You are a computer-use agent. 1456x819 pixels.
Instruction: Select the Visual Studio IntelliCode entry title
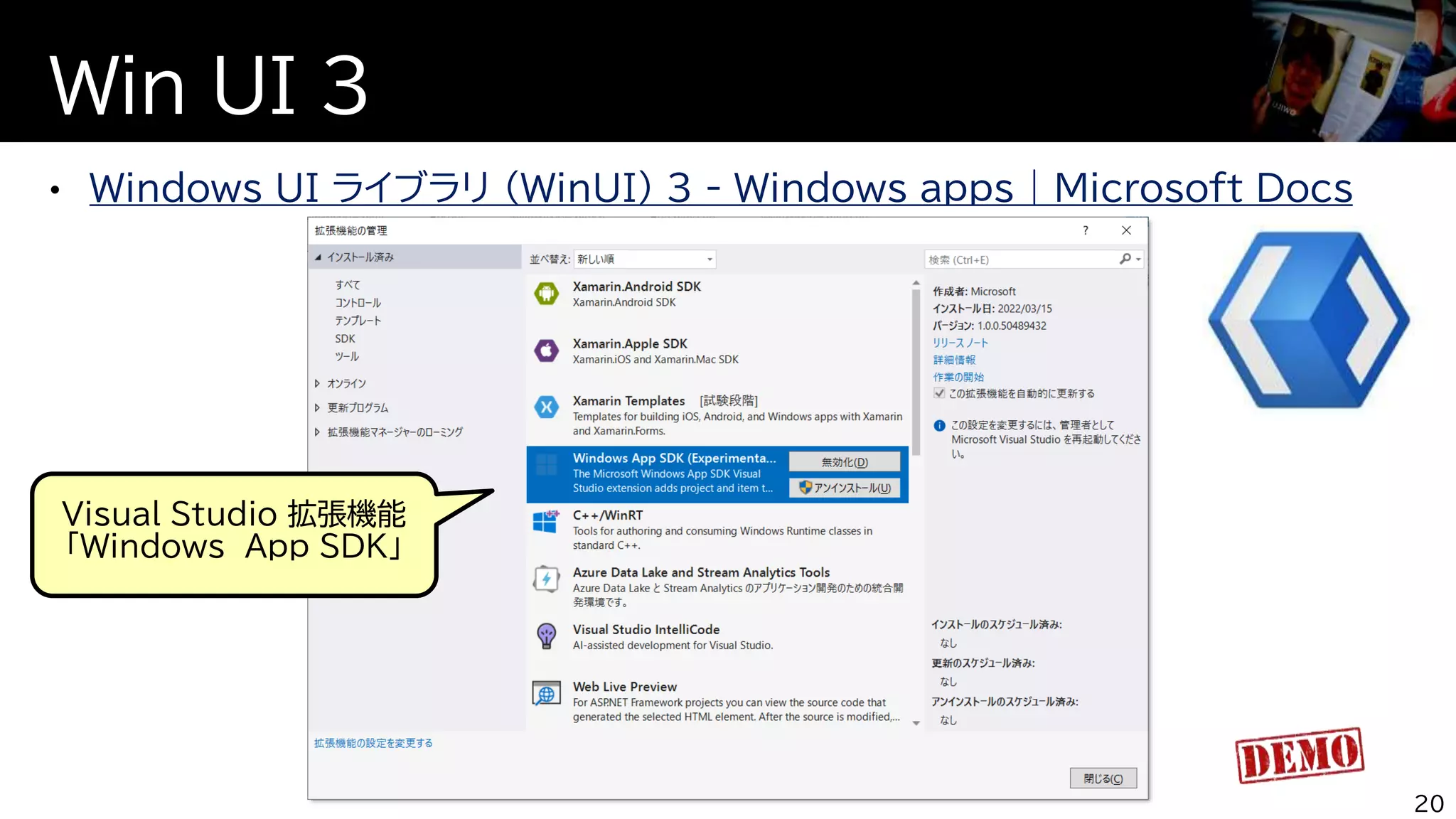(646, 630)
